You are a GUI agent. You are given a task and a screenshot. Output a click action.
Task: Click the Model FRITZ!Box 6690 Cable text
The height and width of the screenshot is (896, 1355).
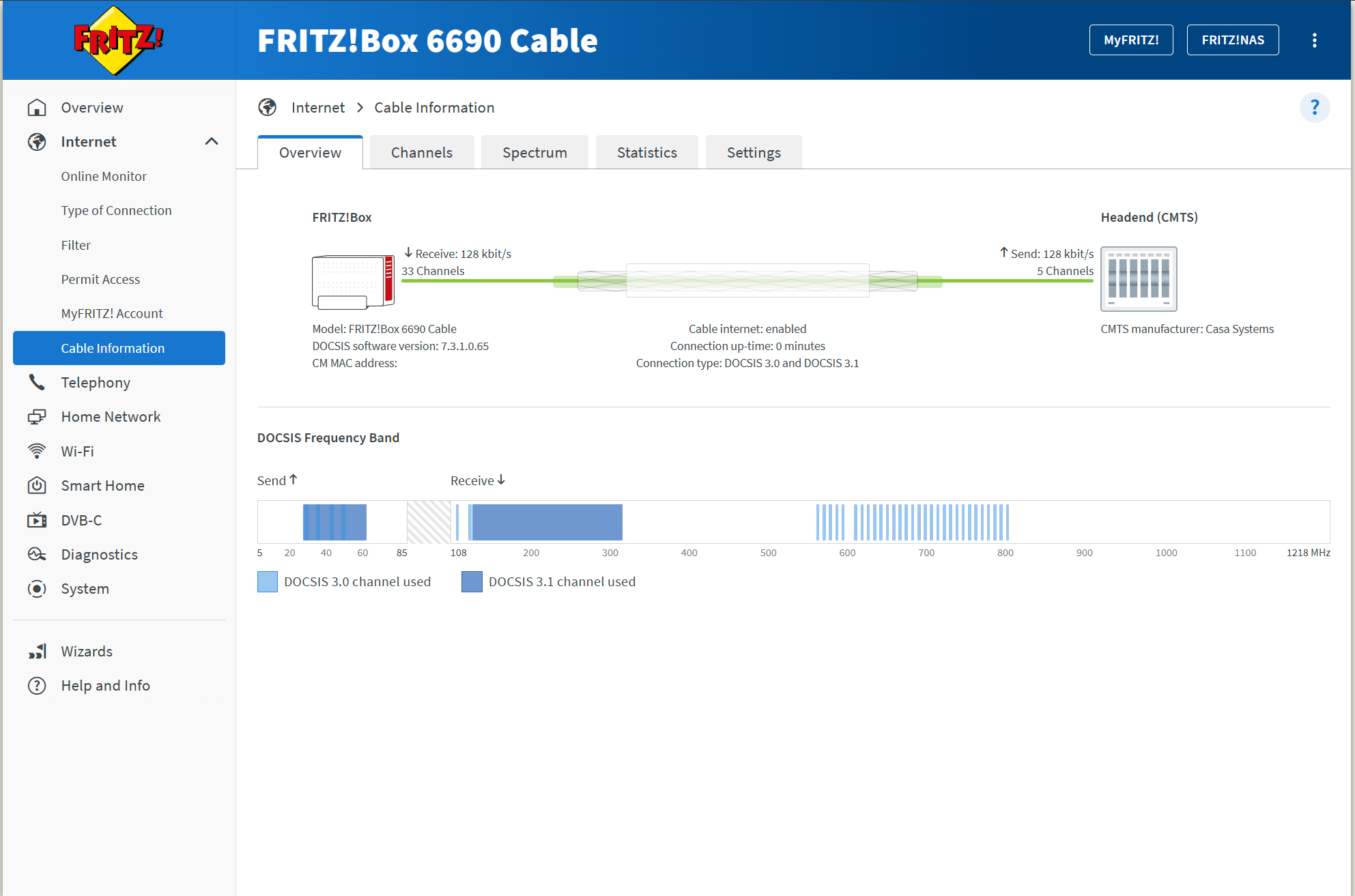(384, 329)
